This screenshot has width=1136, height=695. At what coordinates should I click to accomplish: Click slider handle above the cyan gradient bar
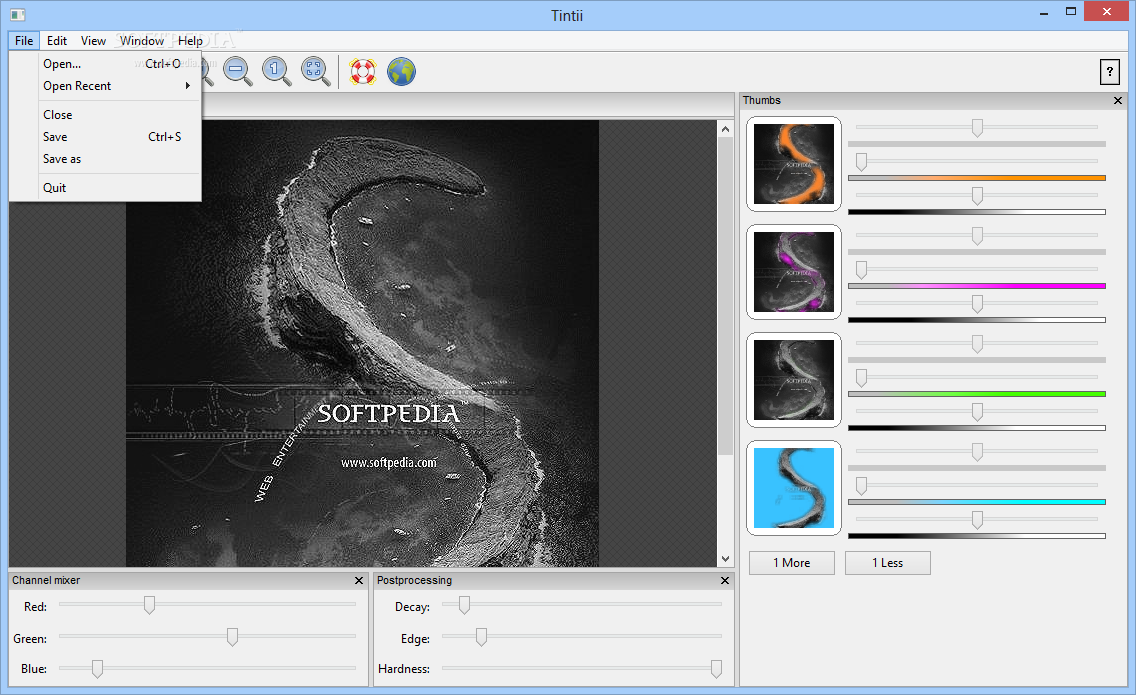click(x=861, y=486)
